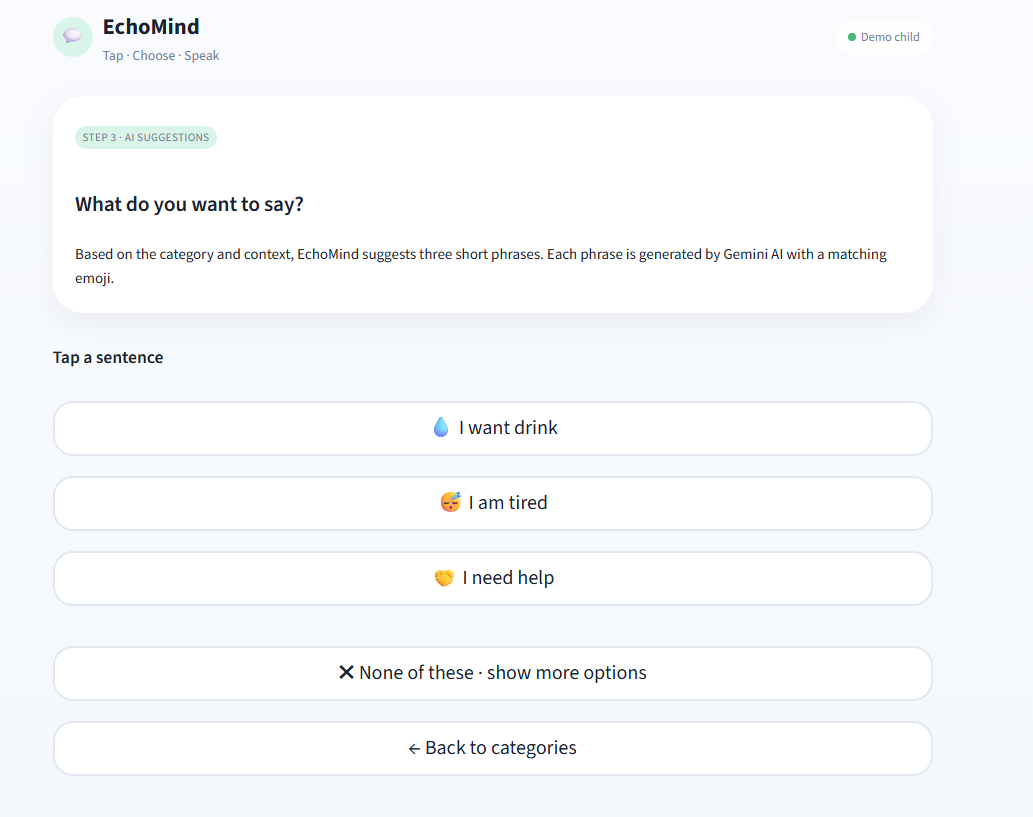1033x817 pixels.
Task: Open the Demo child profile badge
Action: tap(884, 37)
